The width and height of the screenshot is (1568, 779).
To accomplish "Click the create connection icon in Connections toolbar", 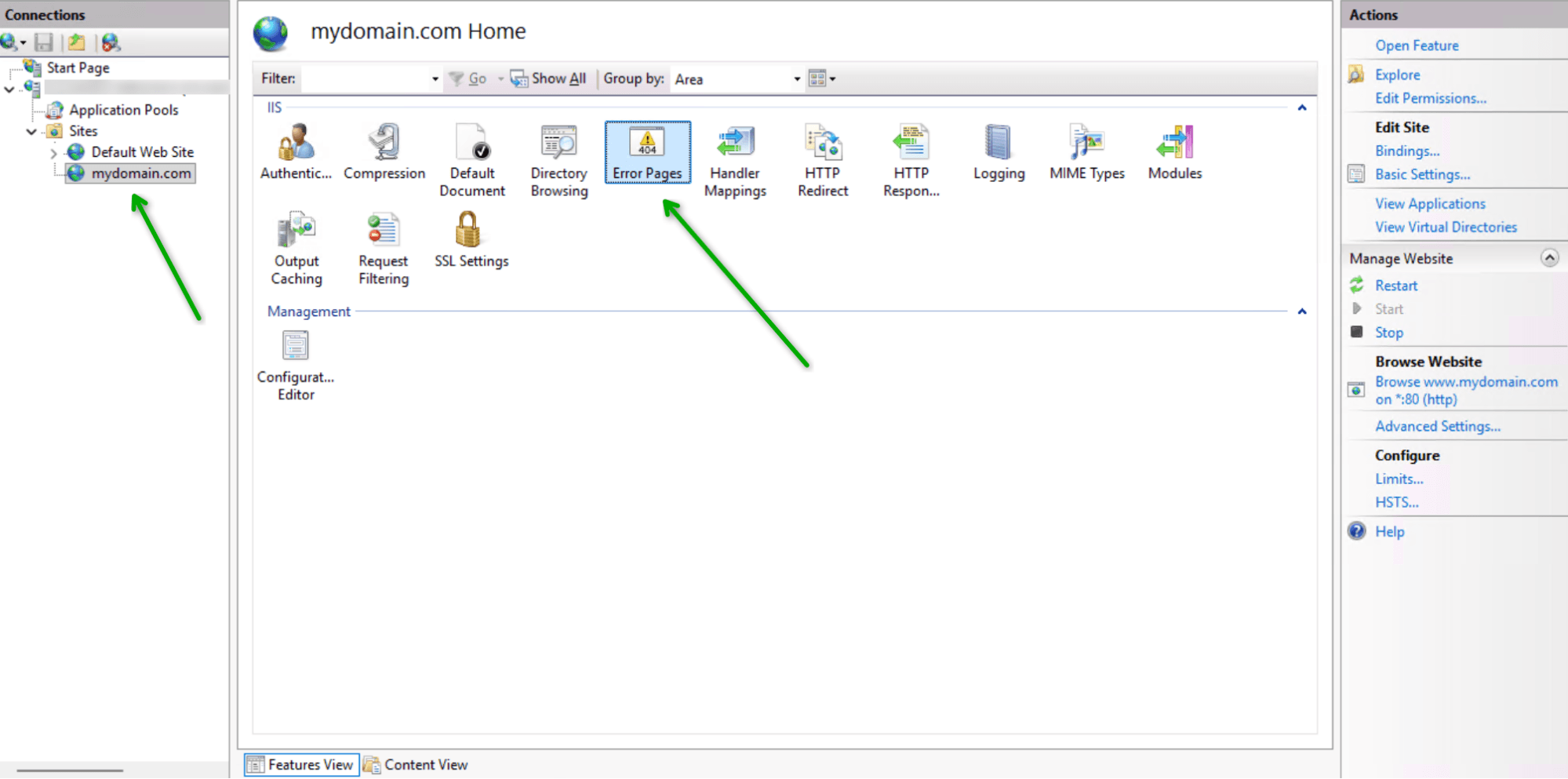I will coord(13,42).
